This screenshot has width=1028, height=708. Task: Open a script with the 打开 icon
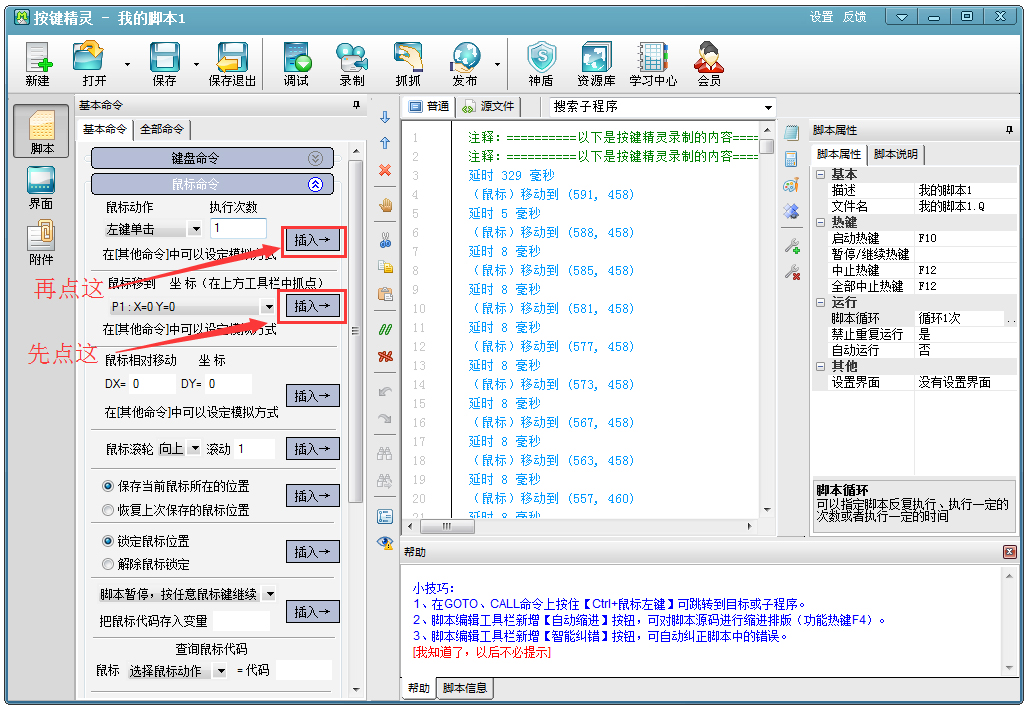(x=89, y=64)
